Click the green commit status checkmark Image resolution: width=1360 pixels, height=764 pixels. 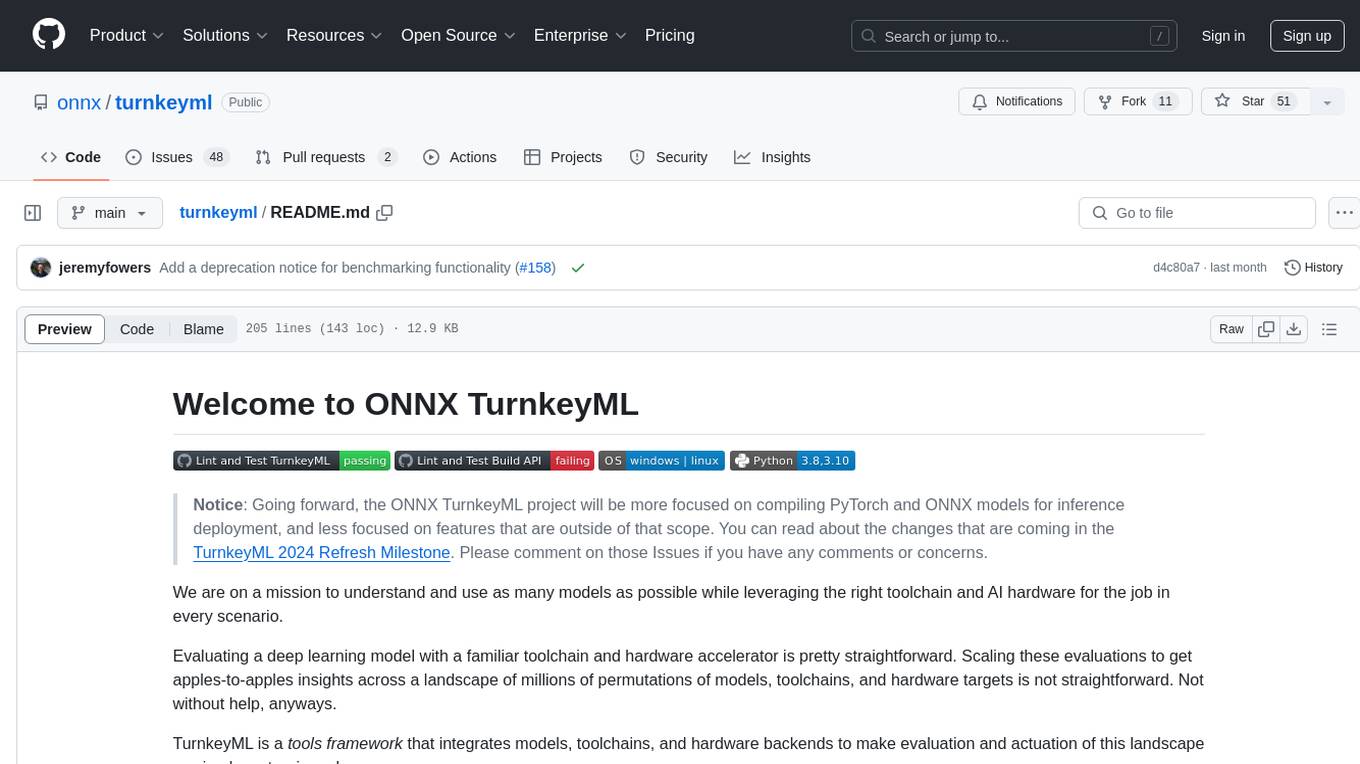(577, 268)
